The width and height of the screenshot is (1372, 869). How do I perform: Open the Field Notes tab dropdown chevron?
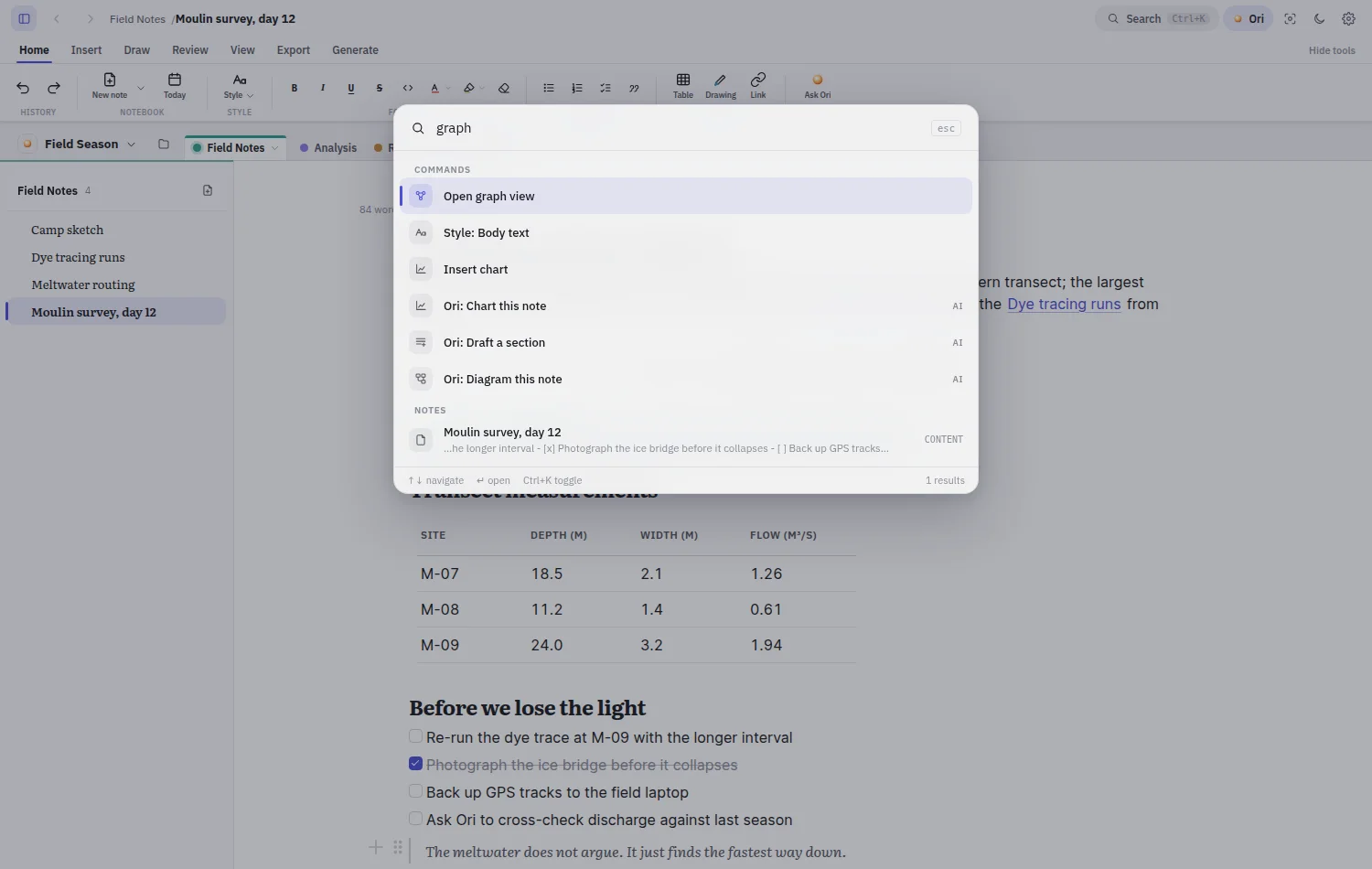pos(275,147)
